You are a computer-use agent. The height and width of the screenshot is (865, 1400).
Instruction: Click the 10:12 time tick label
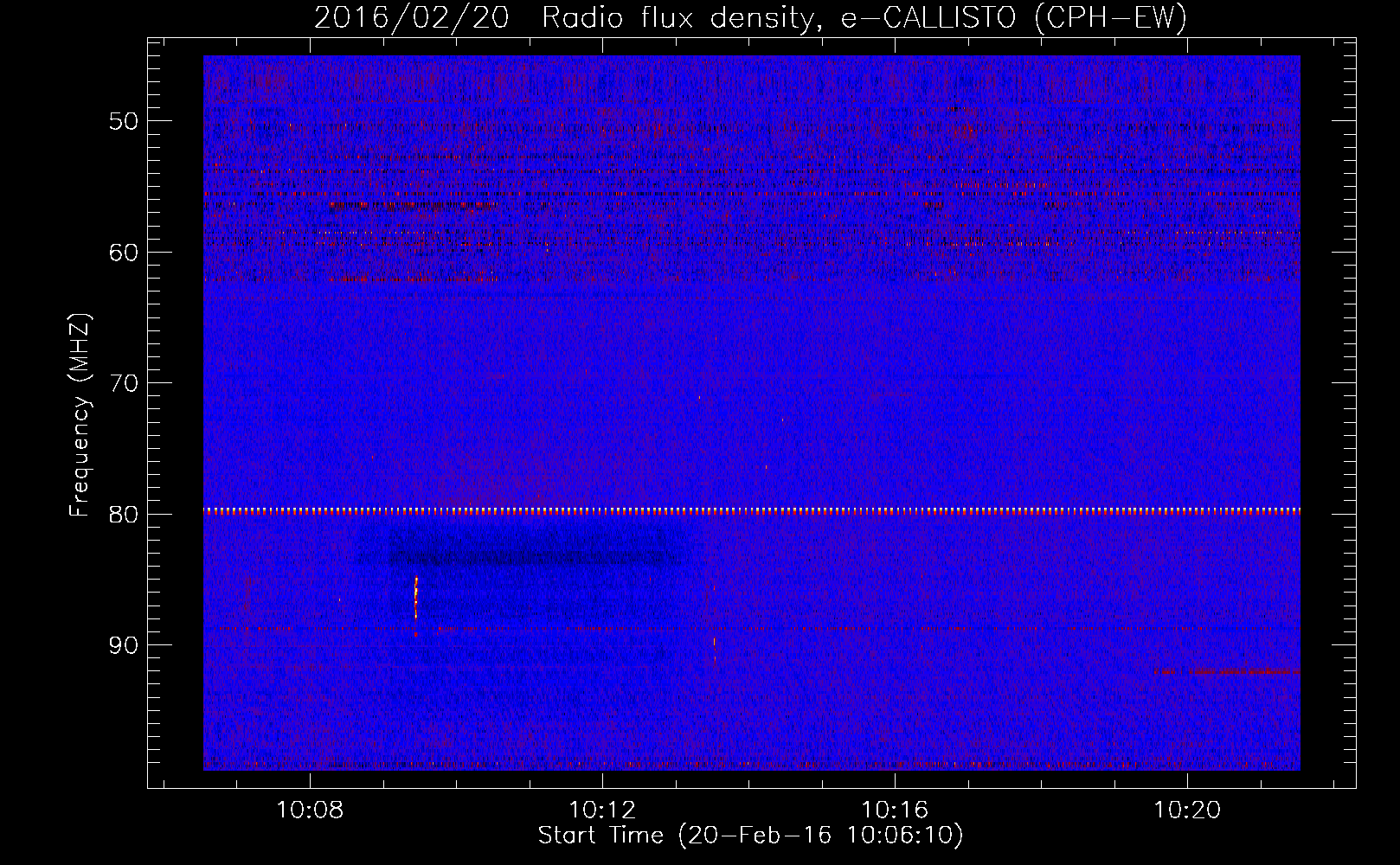tap(602, 810)
